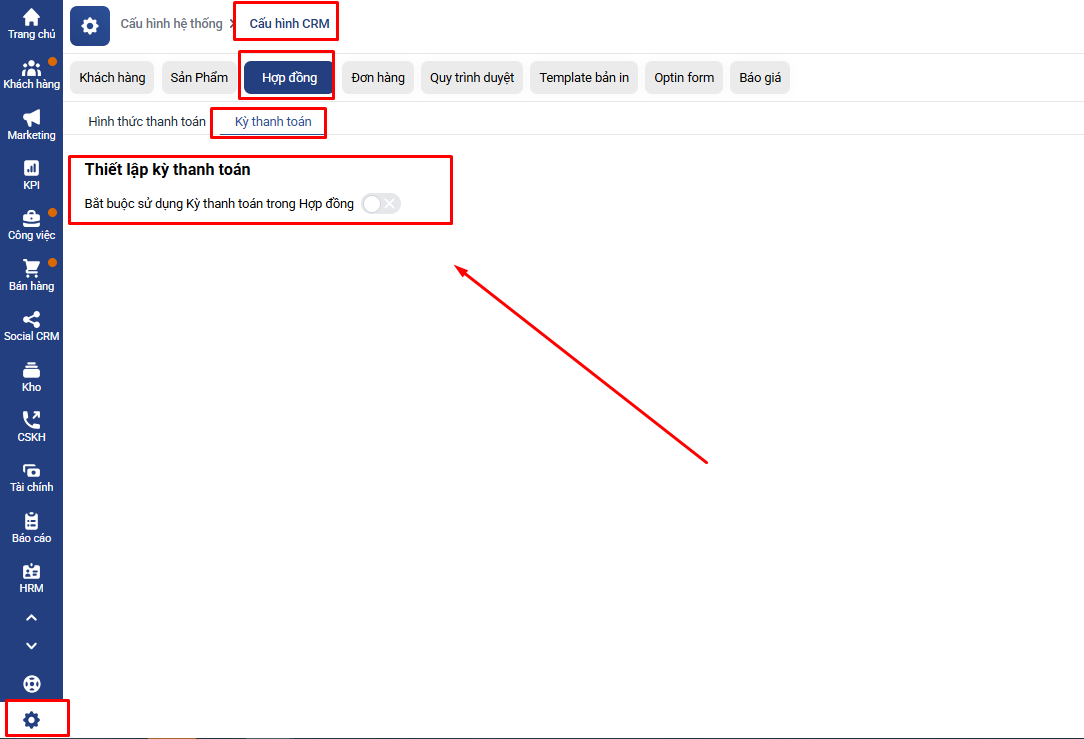Viewport: 1084px width, 739px height.
Task: Collapse sidebar list with up chevron
Action: click(31, 618)
